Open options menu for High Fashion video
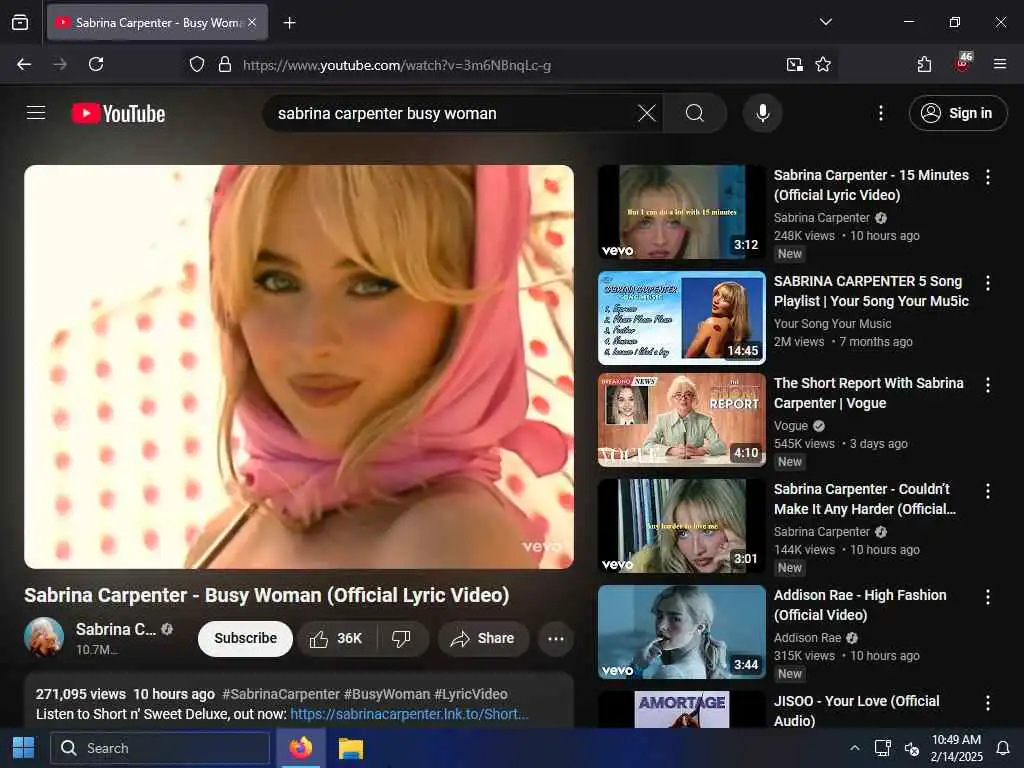 pyautogui.click(x=987, y=597)
